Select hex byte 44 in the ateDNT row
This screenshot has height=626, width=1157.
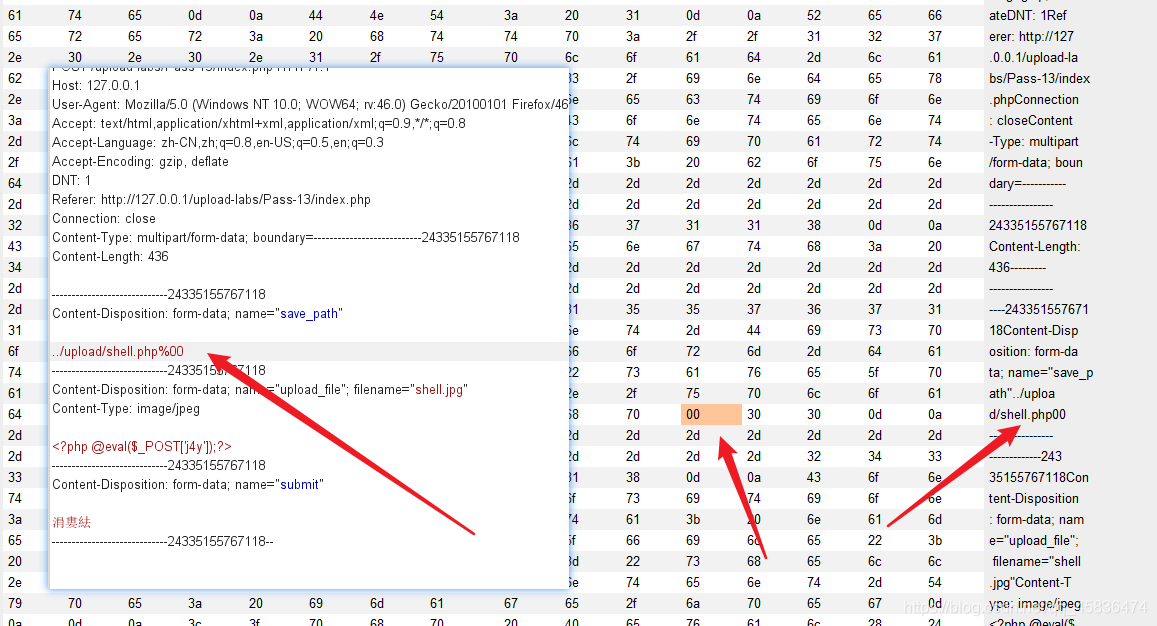pyautogui.click(x=316, y=15)
